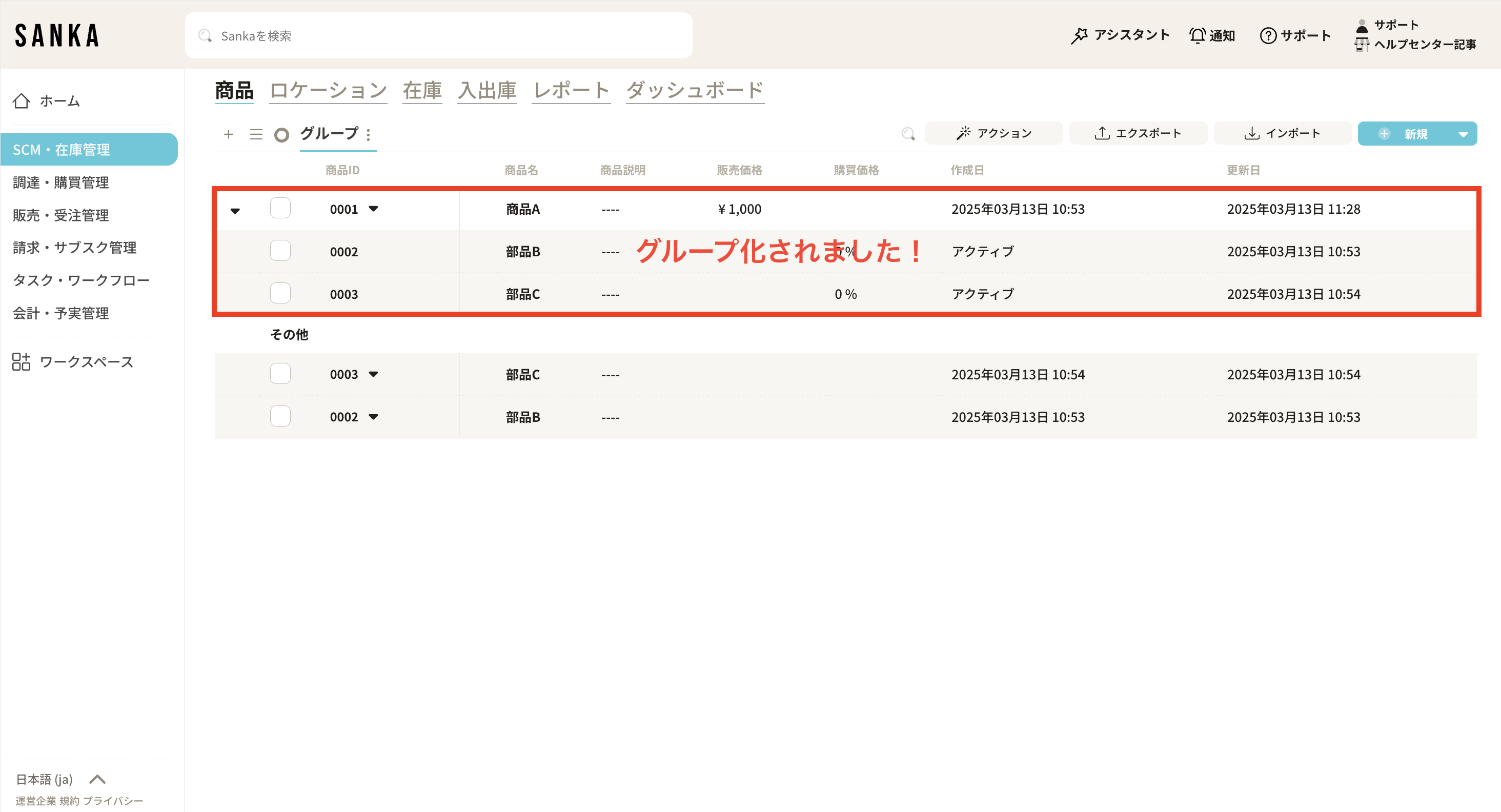Click the Sankaを検索 search field
Screen dimensions: 1501x812
(x=438, y=35)
